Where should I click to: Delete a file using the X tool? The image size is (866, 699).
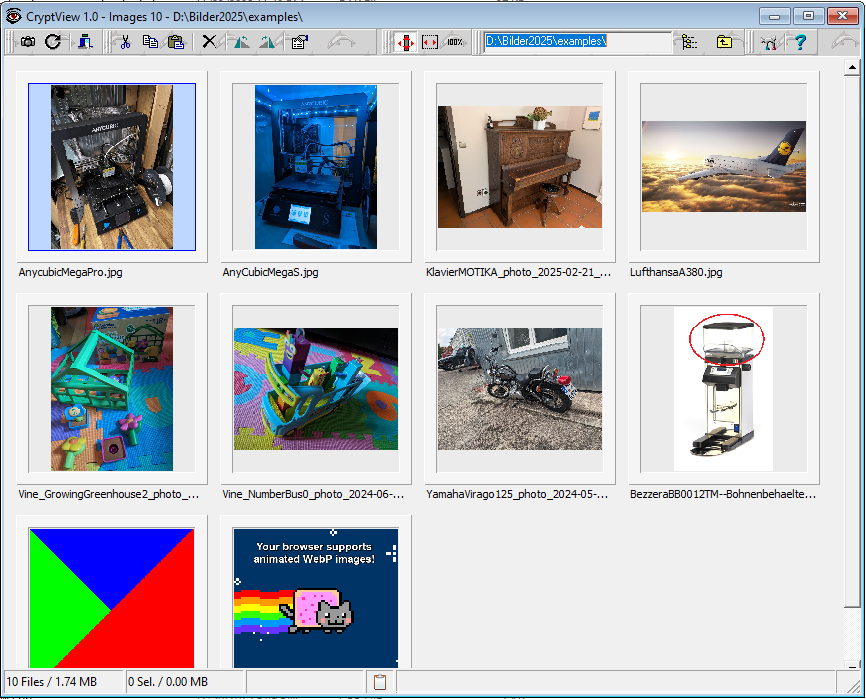(x=209, y=42)
